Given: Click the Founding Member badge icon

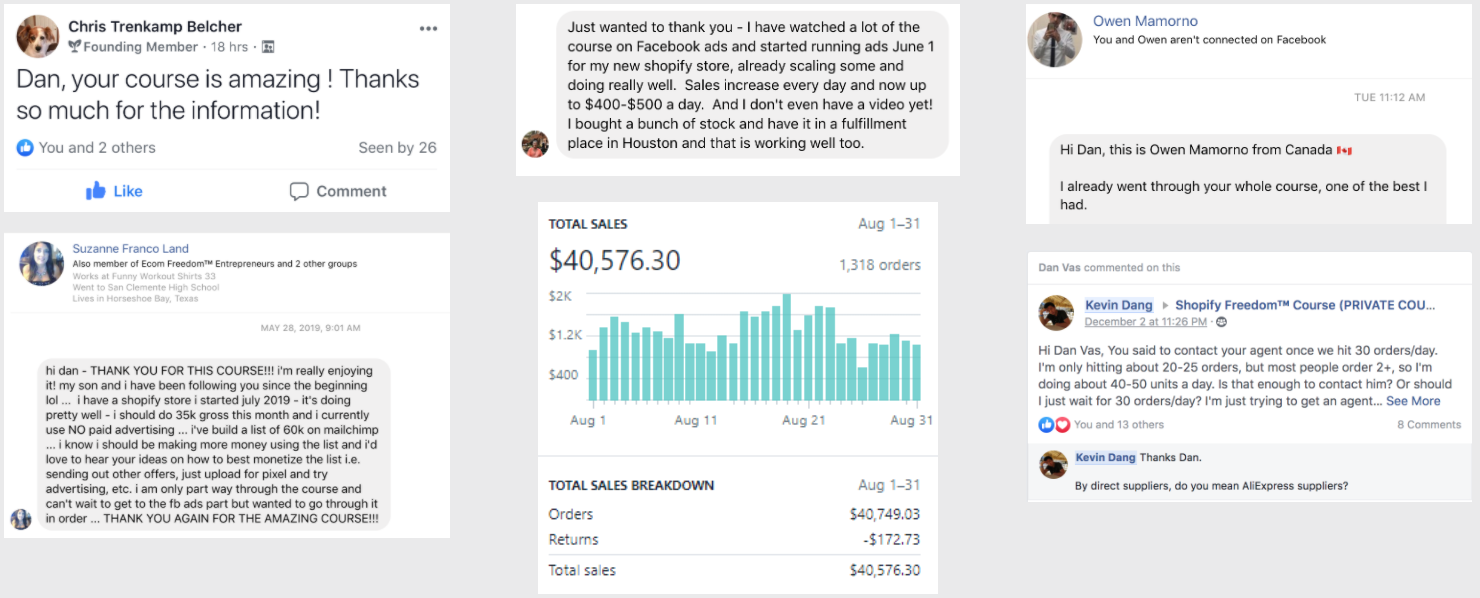Looking at the screenshot, I should click(74, 47).
